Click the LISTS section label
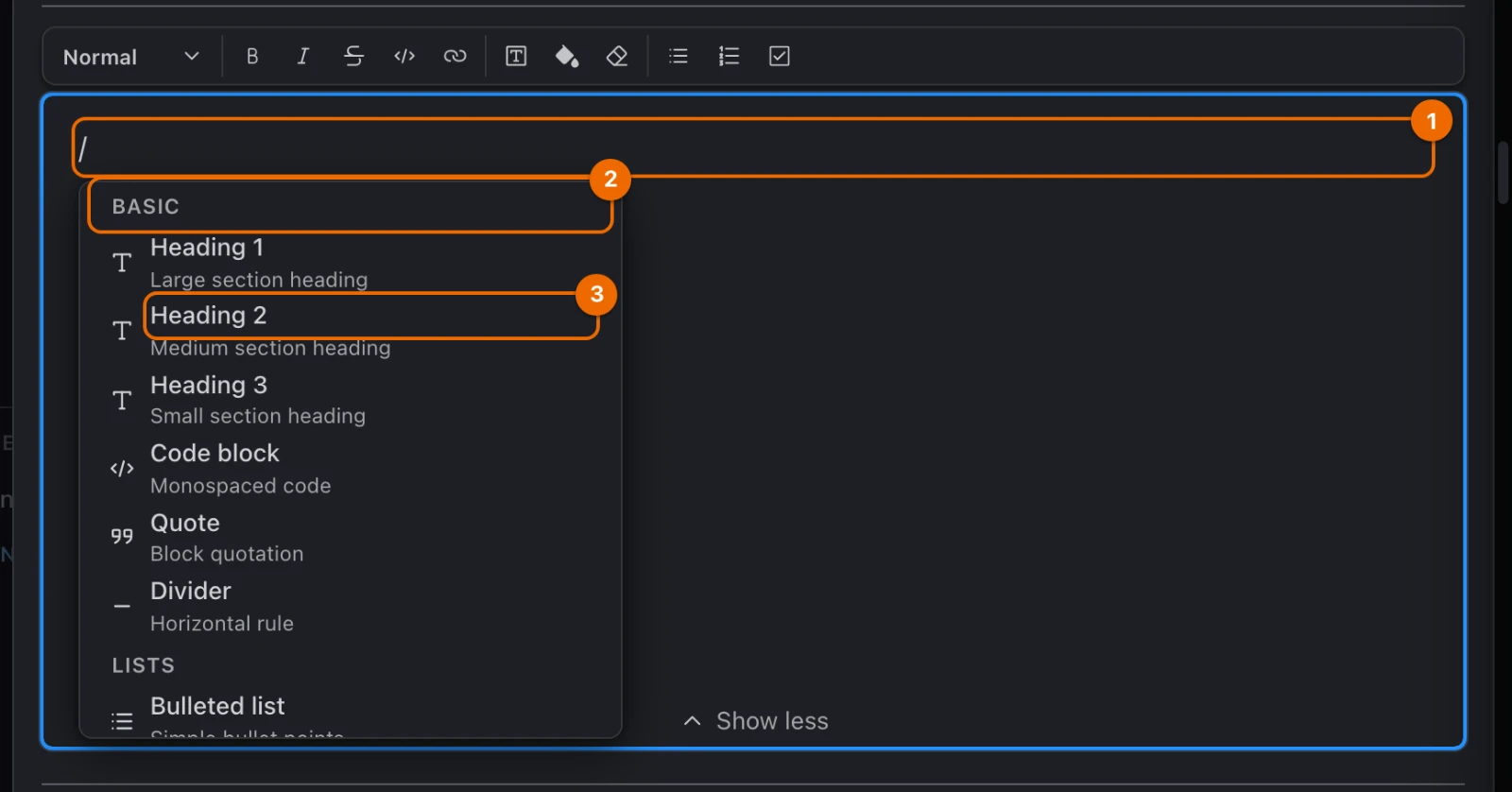 pos(144,665)
